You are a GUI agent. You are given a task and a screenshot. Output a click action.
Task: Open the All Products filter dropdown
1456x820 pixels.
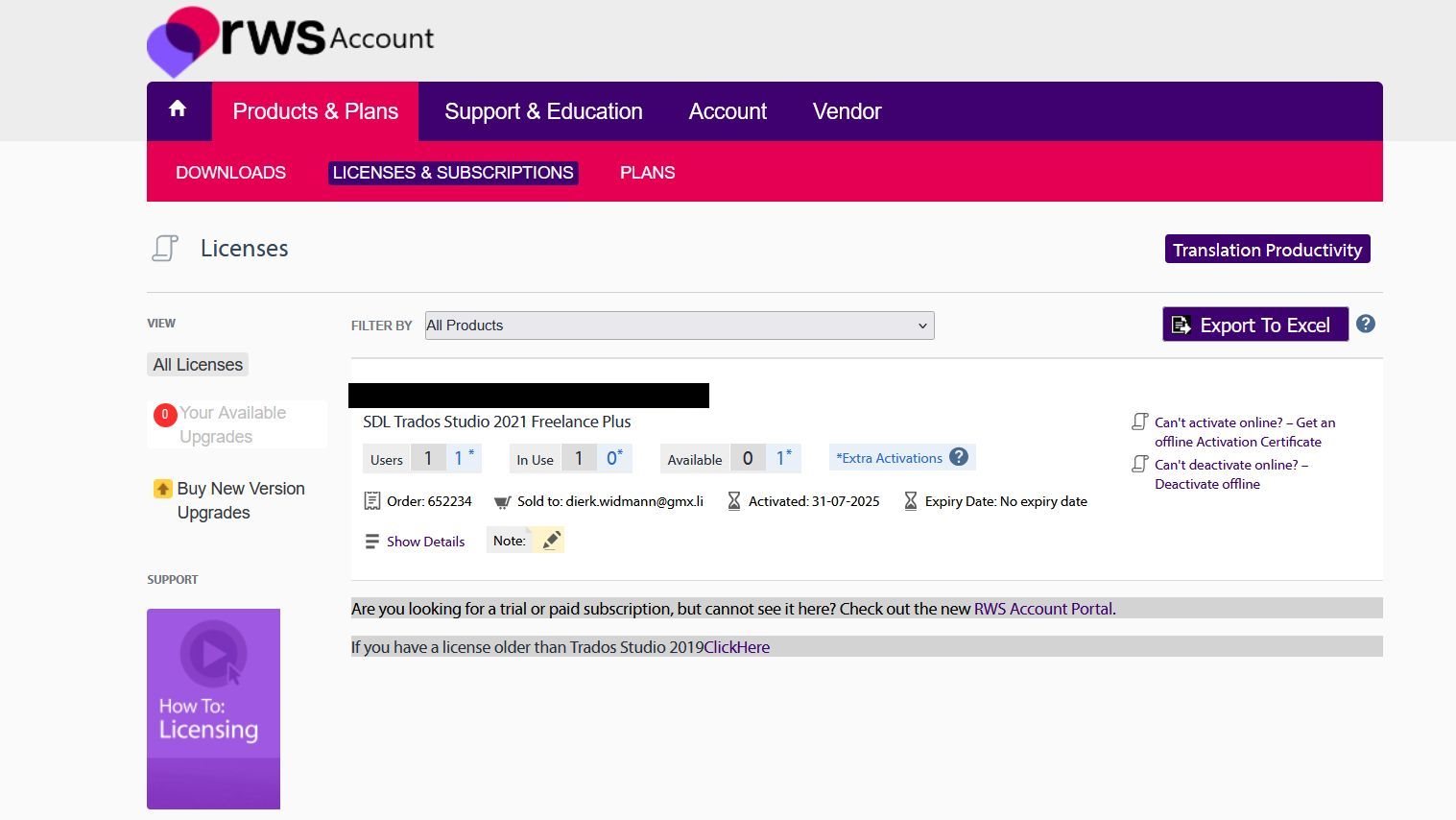[678, 326]
